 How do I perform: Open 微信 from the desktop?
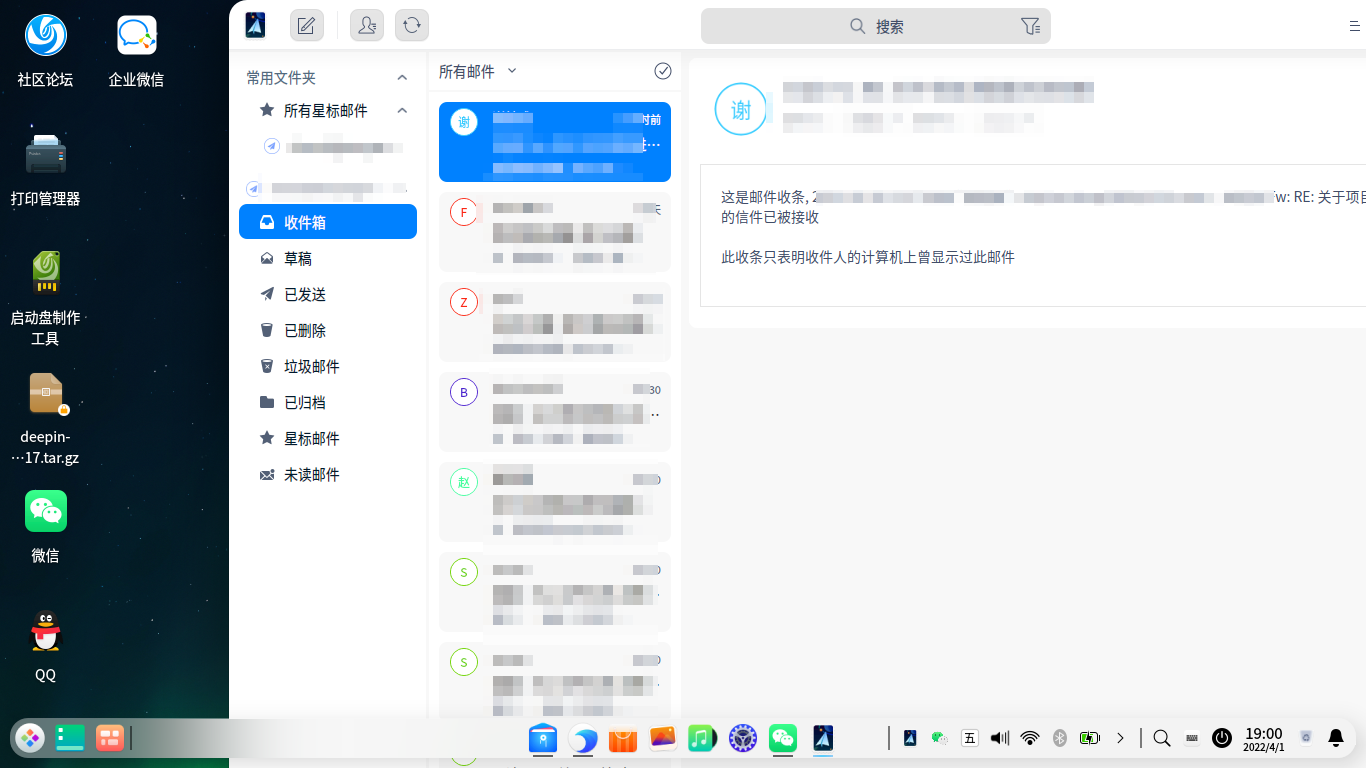point(44,510)
